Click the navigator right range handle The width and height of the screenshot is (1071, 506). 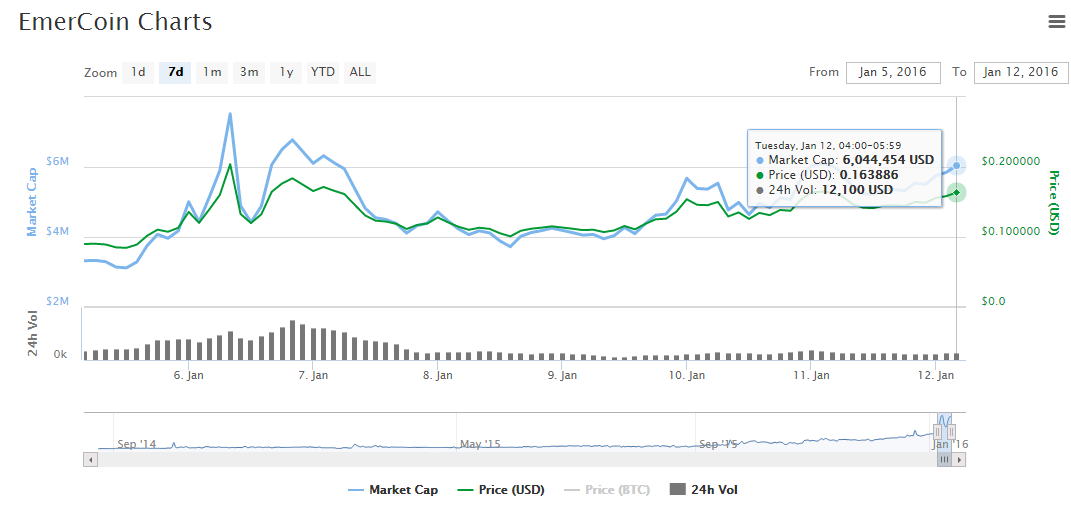[x=953, y=431]
